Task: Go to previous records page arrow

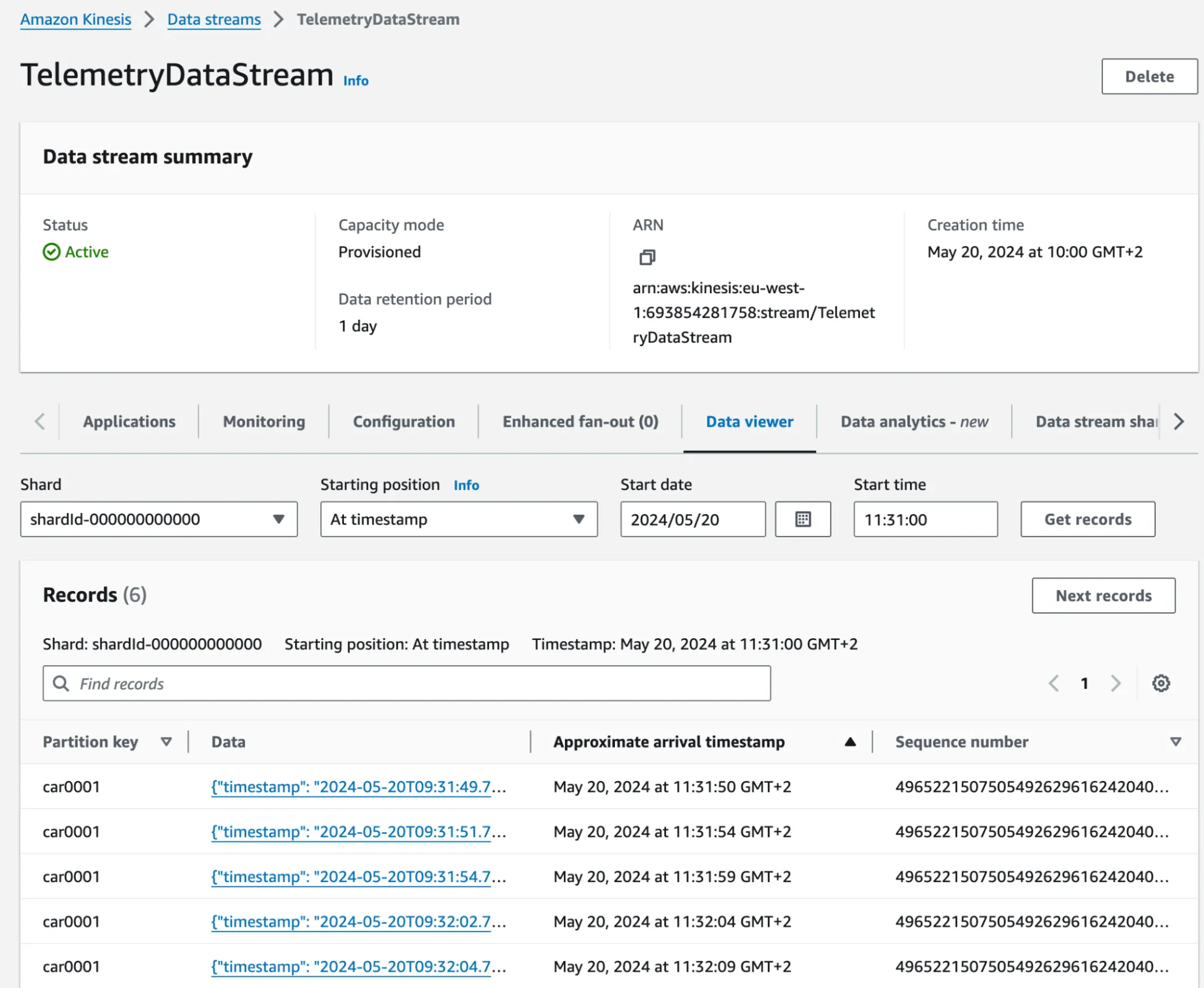Action: pos(1053,683)
